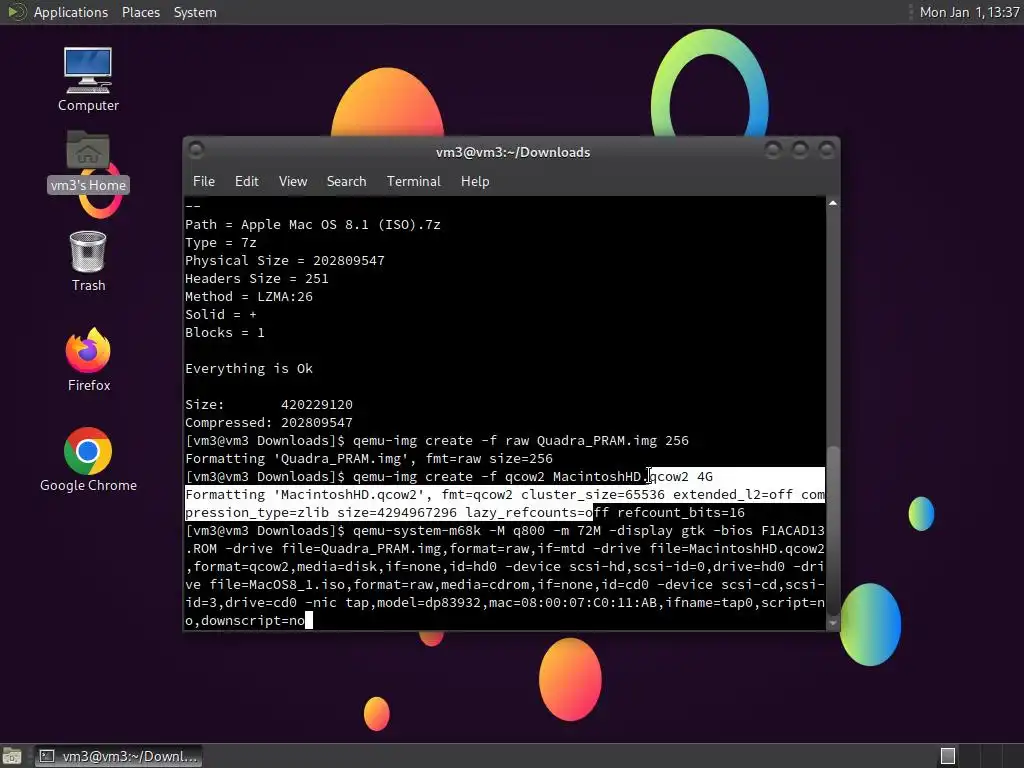
Task: Open the Terminal menu in menubar
Action: pyautogui.click(x=413, y=181)
